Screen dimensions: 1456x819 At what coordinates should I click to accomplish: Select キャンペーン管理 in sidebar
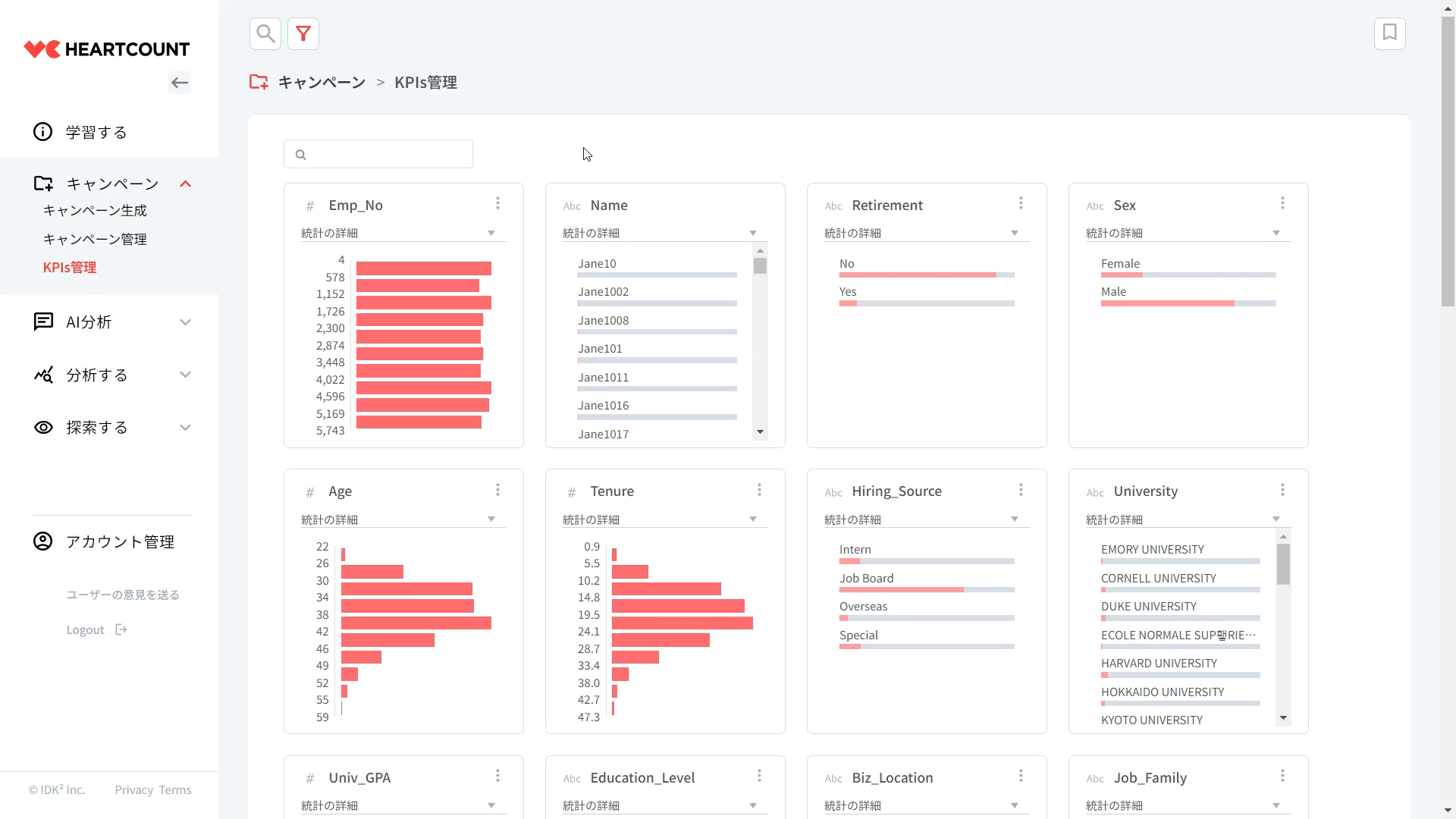pyautogui.click(x=95, y=239)
